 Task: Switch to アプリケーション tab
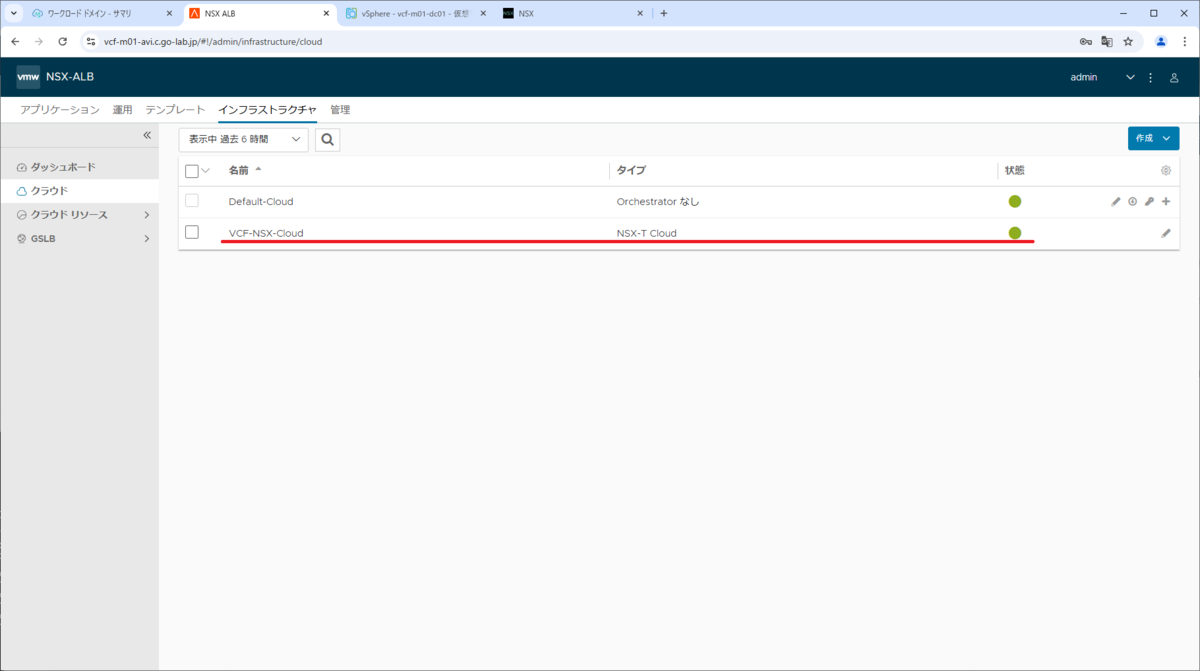(x=60, y=110)
